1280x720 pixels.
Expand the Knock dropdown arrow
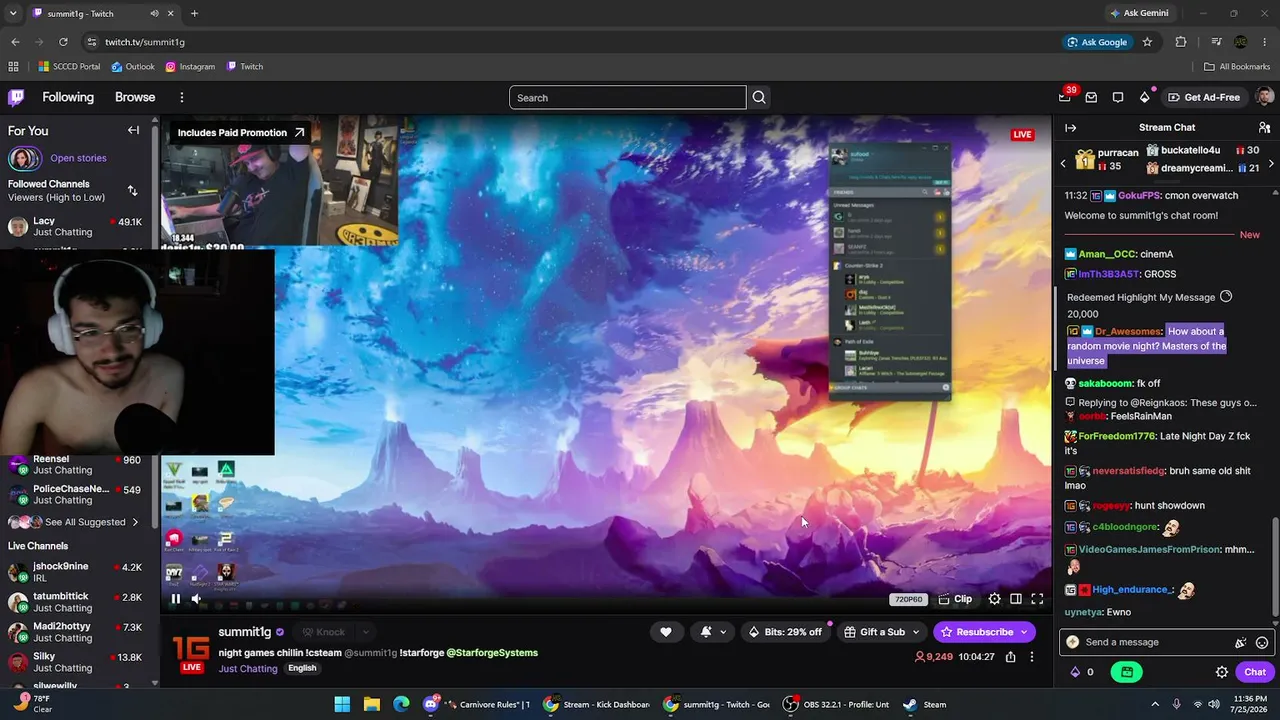pos(366,632)
